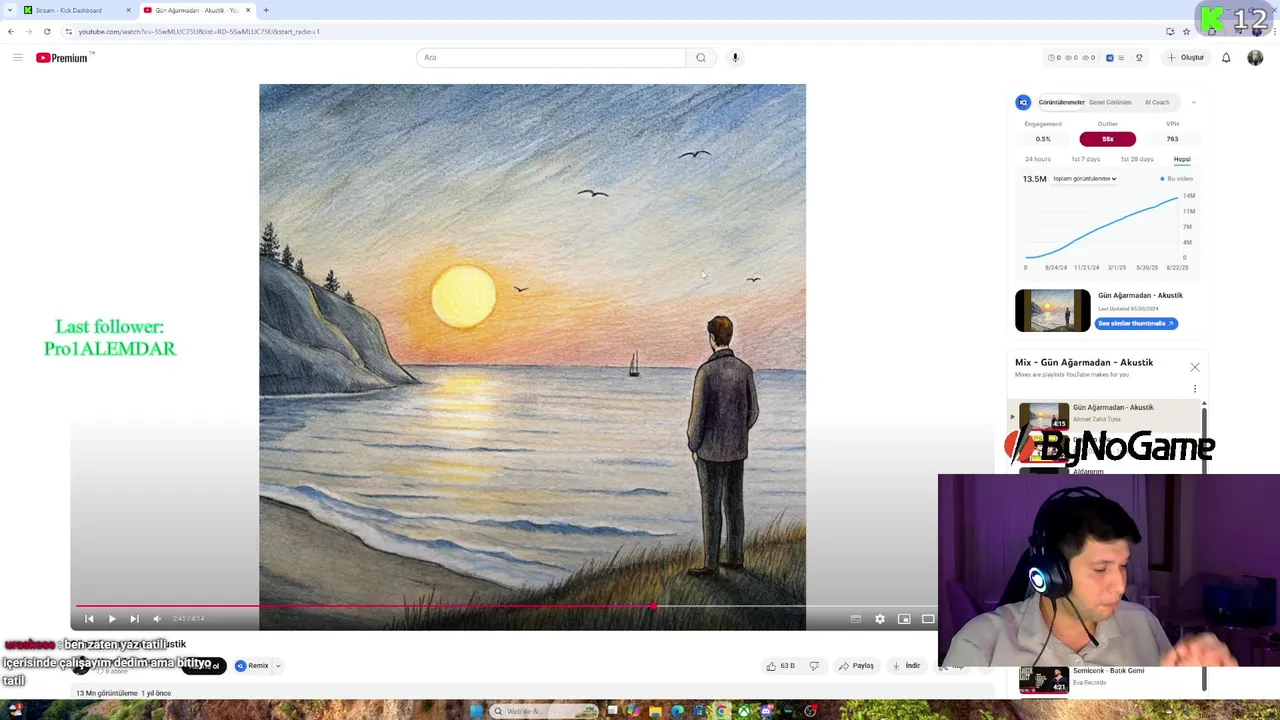The image size is (1280, 720).
Task: Open File Explorer from taskbar
Action: tap(655, 712)
